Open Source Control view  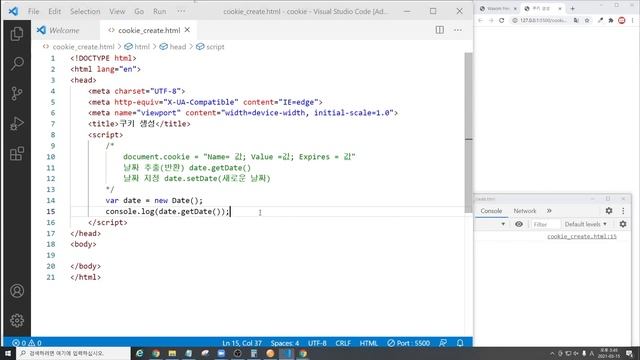[x=17, y=93]
